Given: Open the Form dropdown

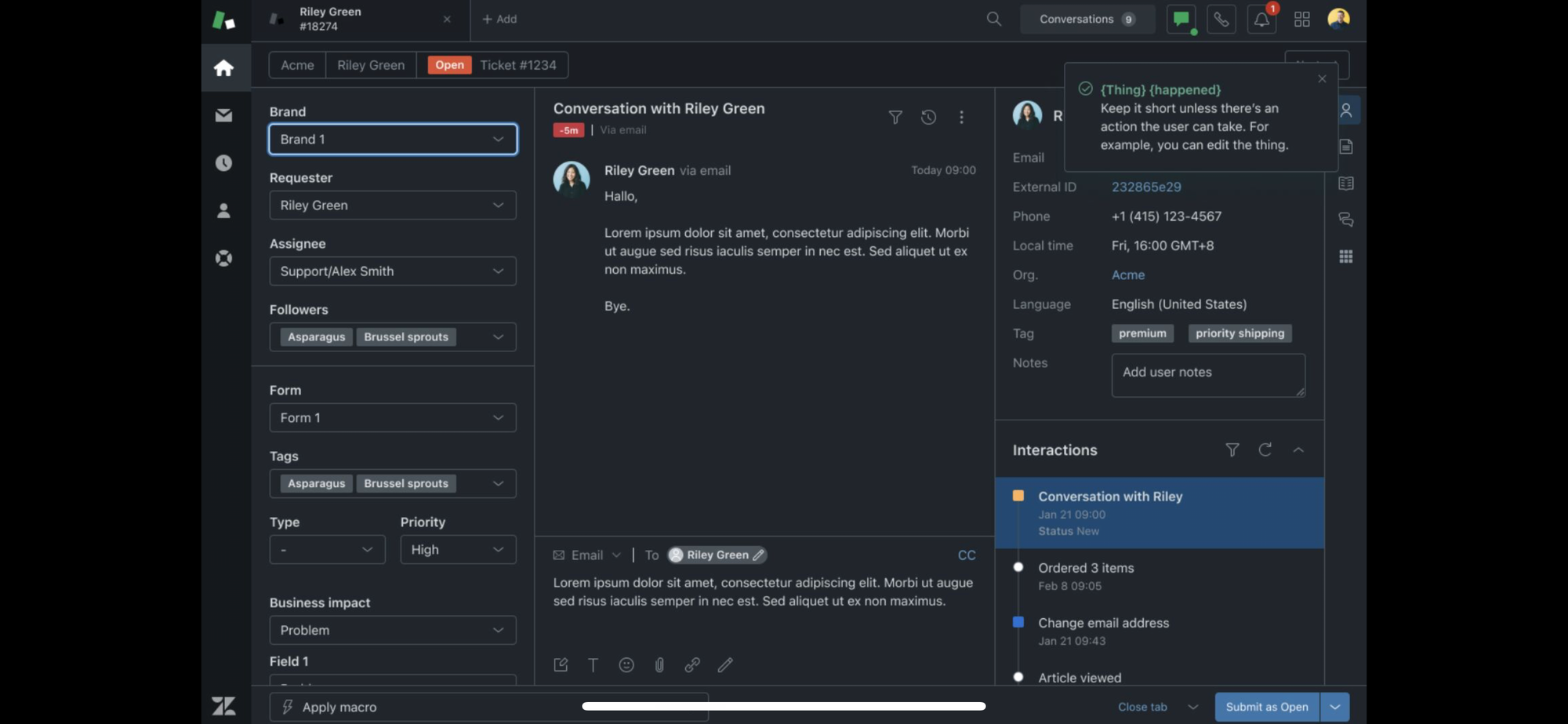Looking at the screenshot, I should (x=393, y=418).
